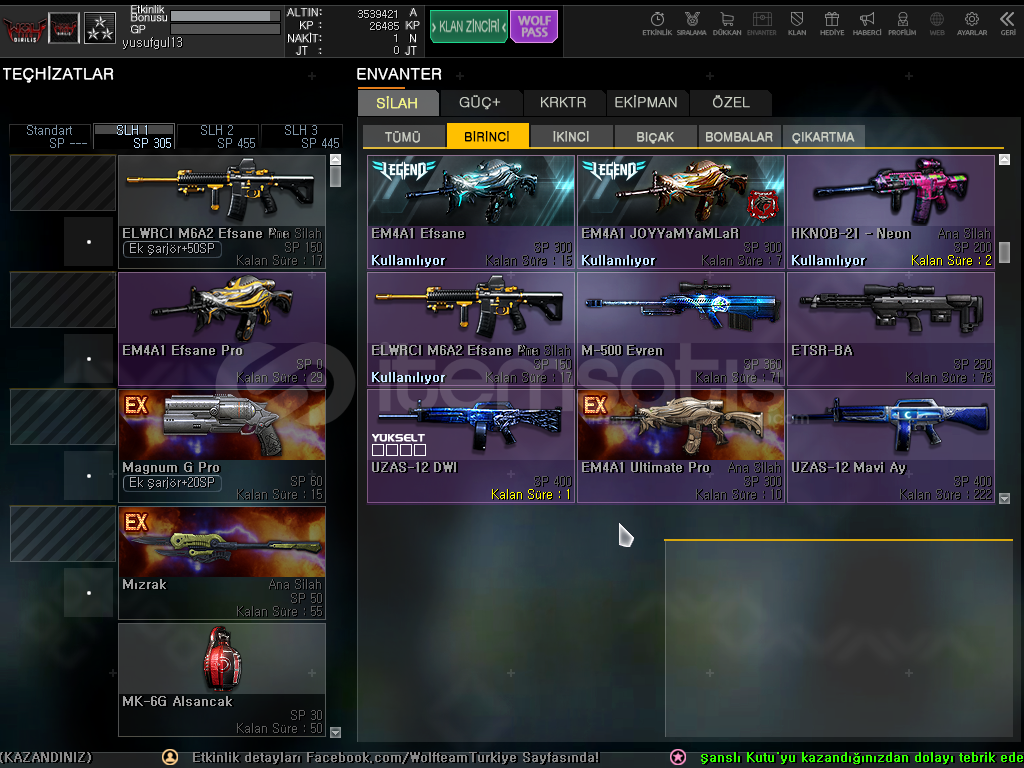Click the Etkinlik Bonusu progress bar
This screenshot has width=1024, height=768.
225,15
